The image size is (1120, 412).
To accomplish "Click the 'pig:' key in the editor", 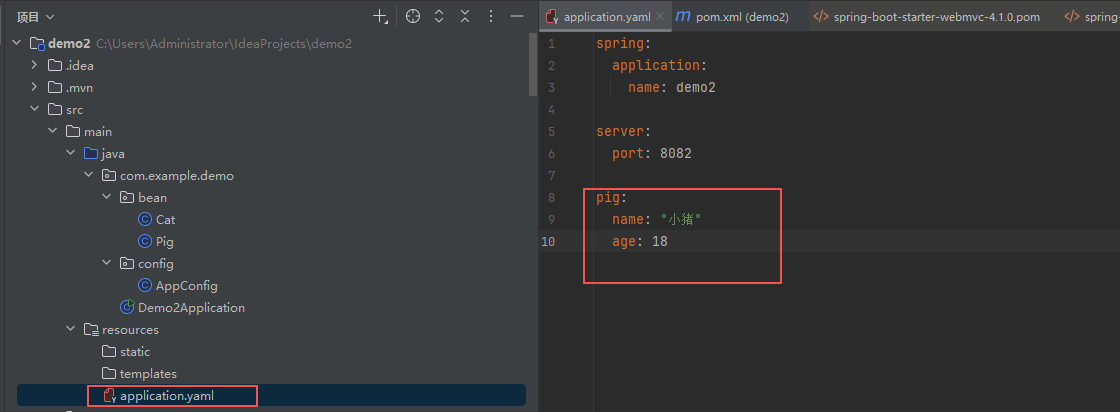I will coord(612,198).
